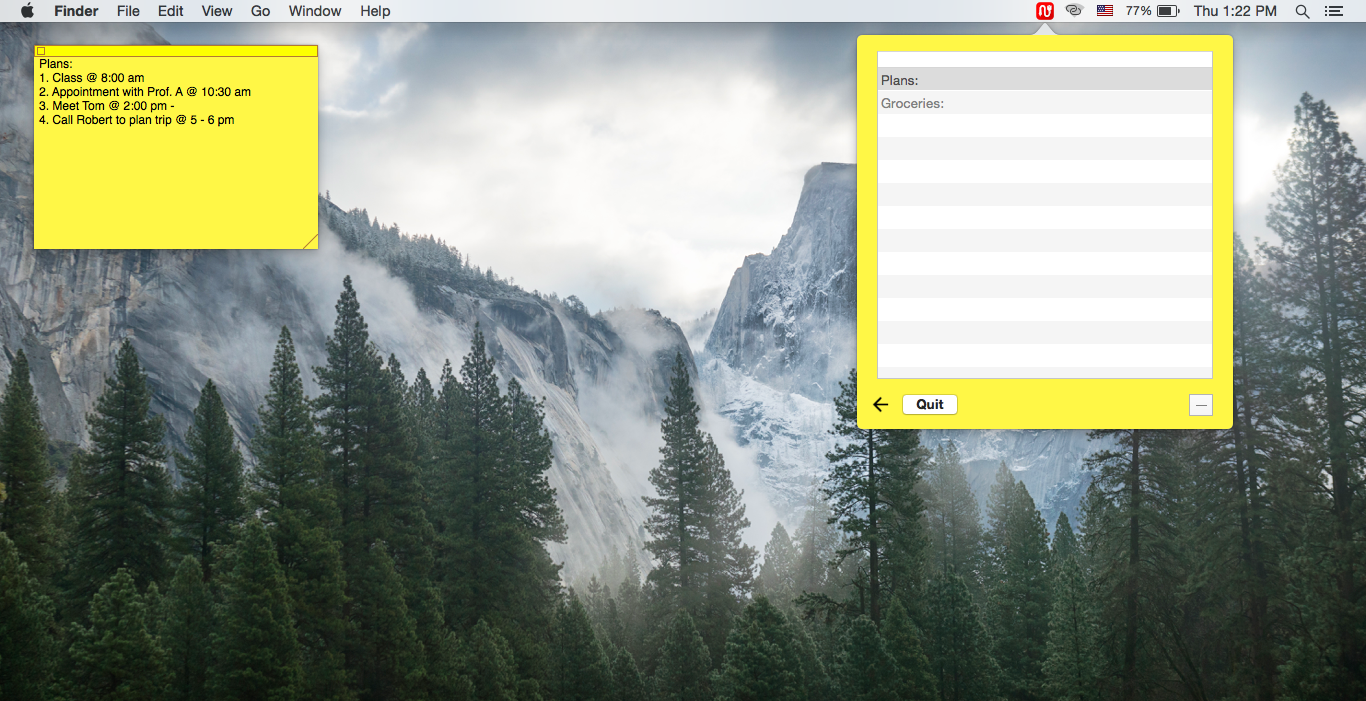1366x701 pixels.
Task: Click the battery 77% indicator
Action: [x=1152, y=11]
